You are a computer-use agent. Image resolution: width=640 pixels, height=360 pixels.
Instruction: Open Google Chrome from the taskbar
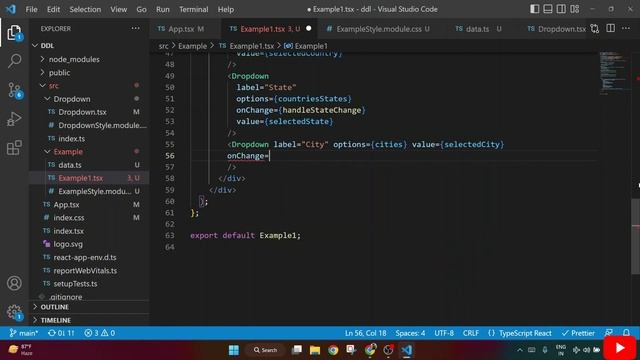coord(333,350)
